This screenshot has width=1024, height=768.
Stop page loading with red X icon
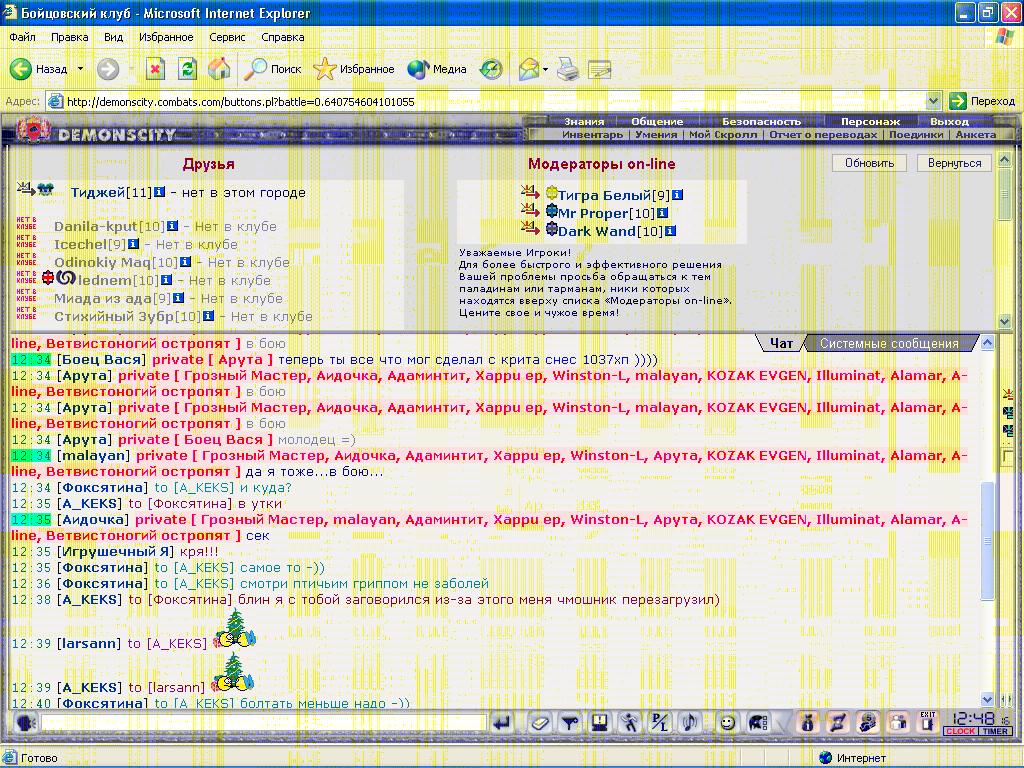click(155, 69)
